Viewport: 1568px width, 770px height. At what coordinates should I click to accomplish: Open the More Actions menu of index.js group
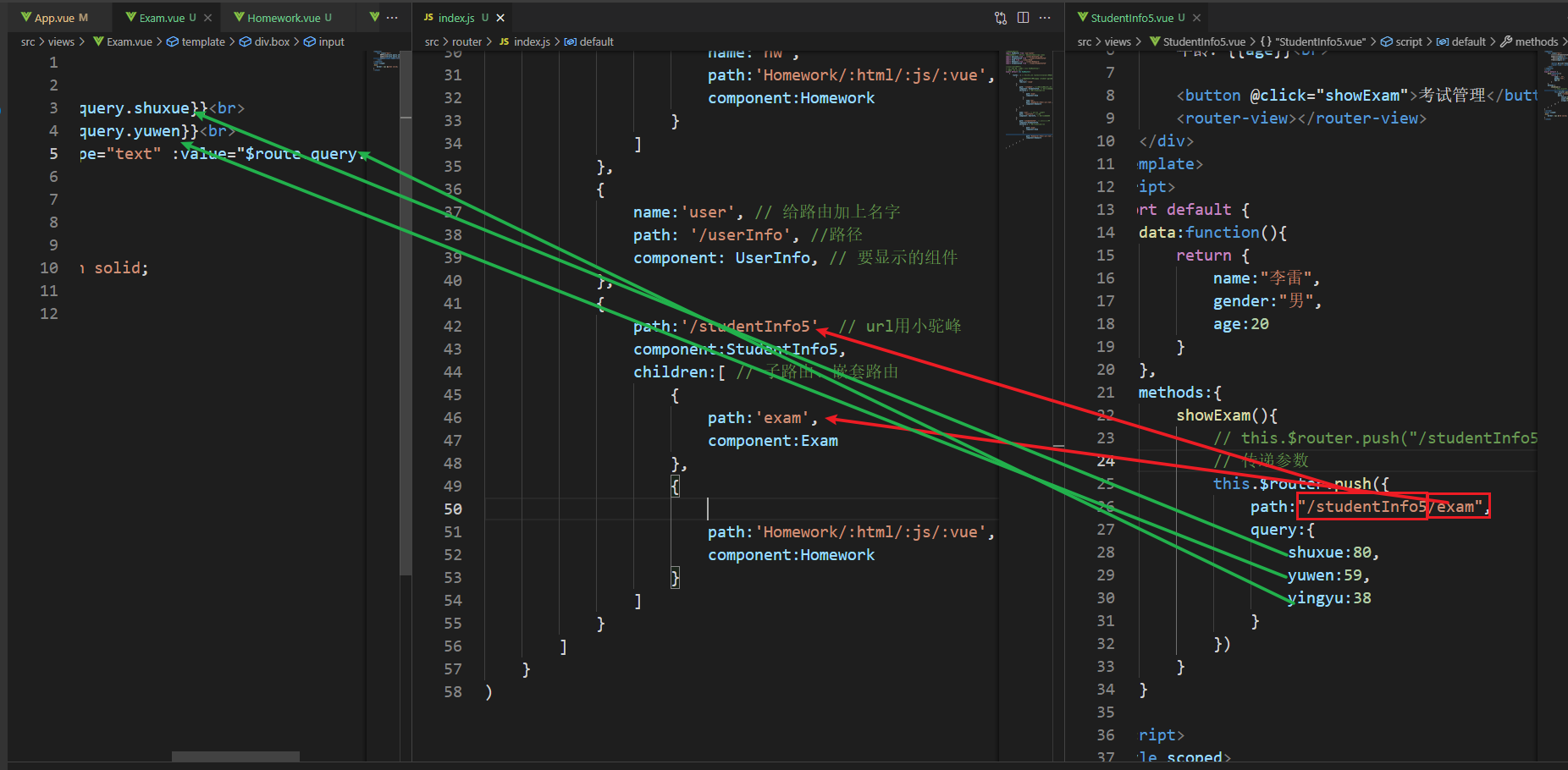[x=1045, y=18]
